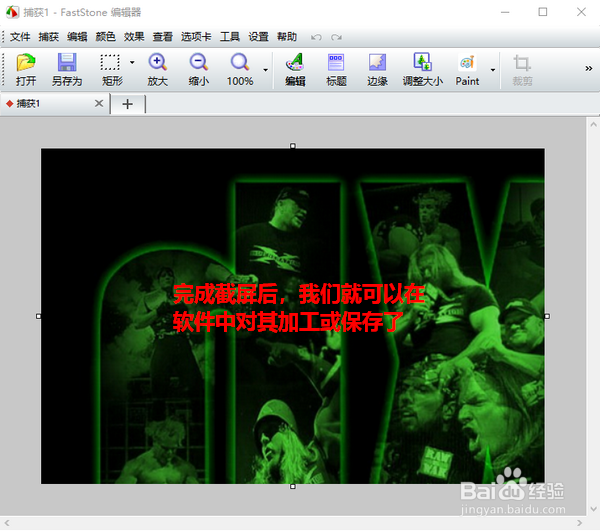This screenshot has height=531, width=600.
Task: Maximize the FastStone editor window
Action: 543,12
